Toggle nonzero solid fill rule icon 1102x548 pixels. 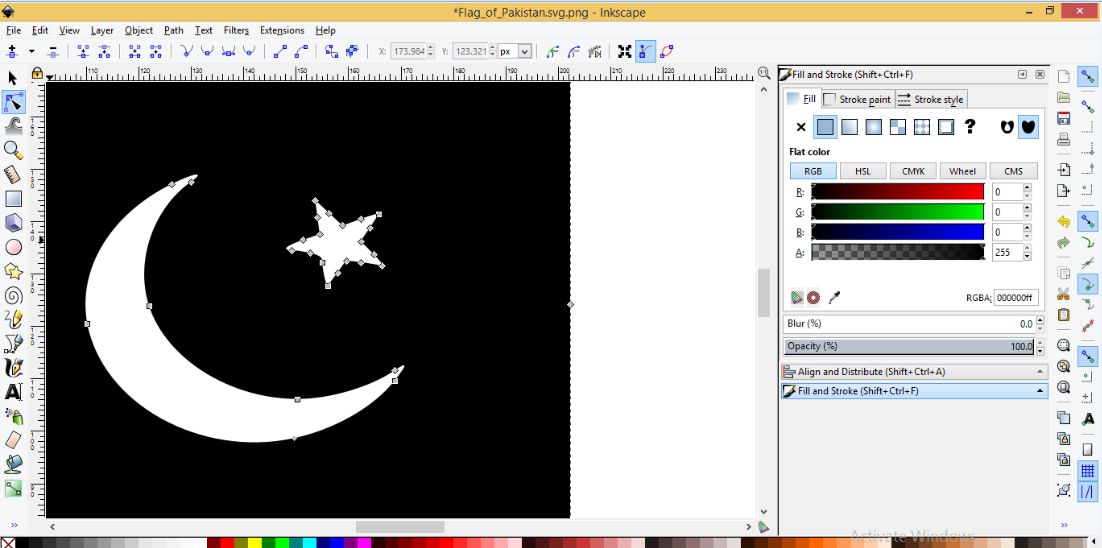click(x=1028, y=127)
